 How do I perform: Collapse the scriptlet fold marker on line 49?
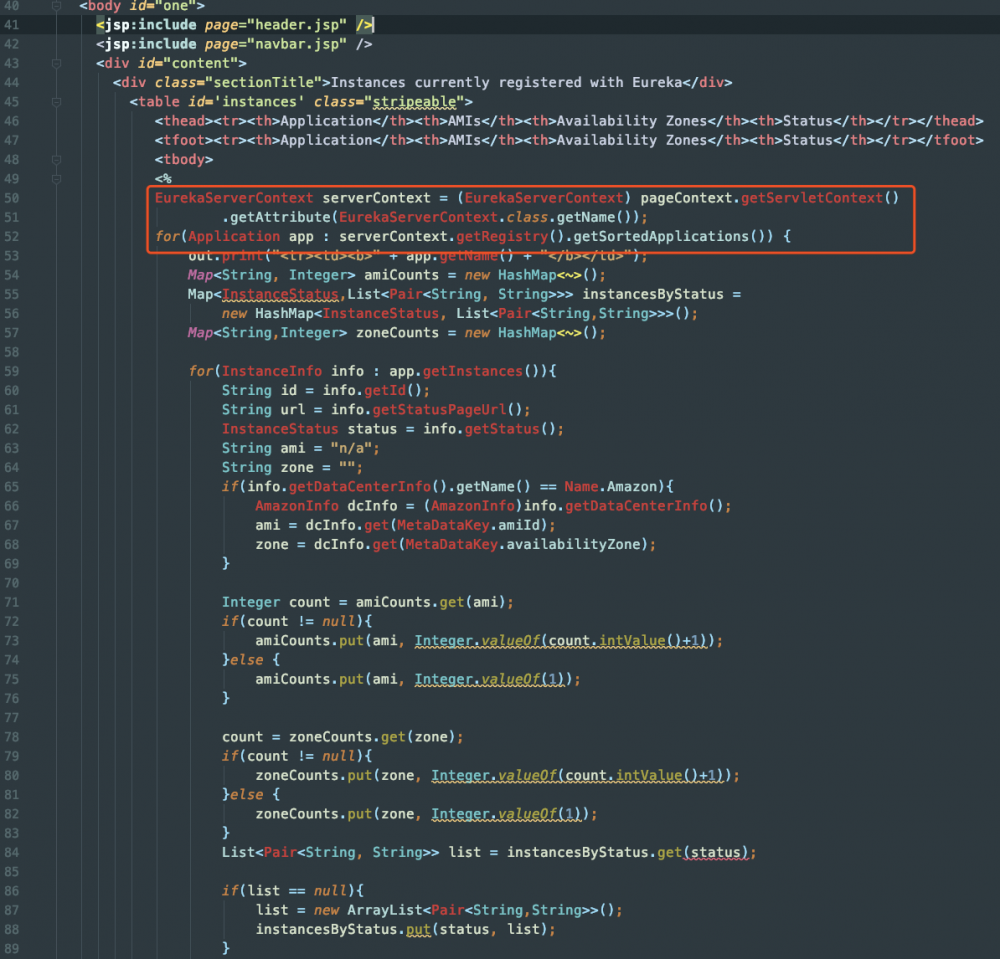point(56,179)
